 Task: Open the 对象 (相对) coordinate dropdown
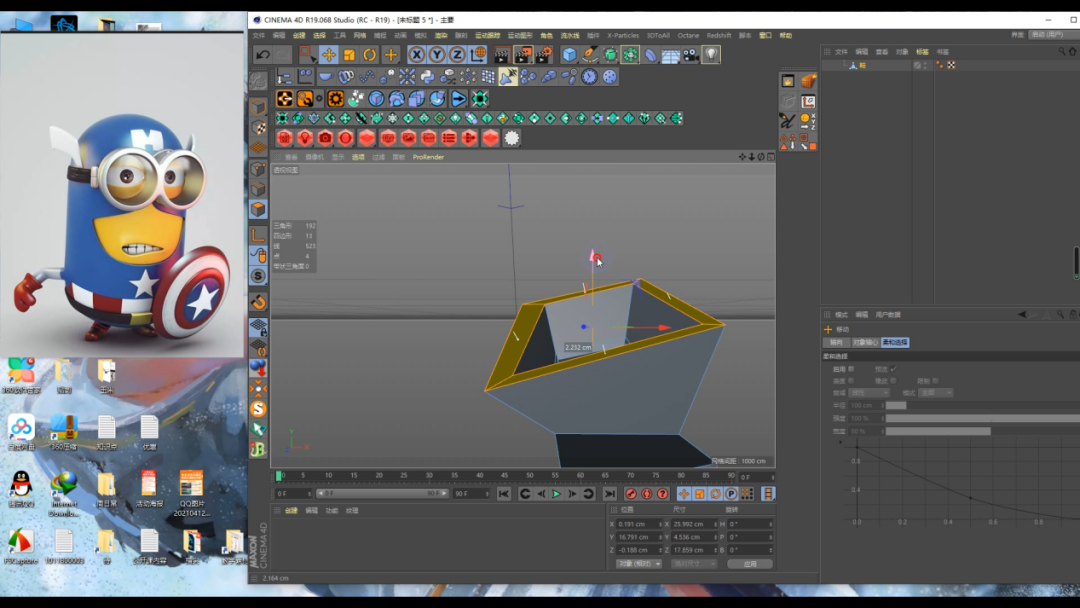coord(638,564)
